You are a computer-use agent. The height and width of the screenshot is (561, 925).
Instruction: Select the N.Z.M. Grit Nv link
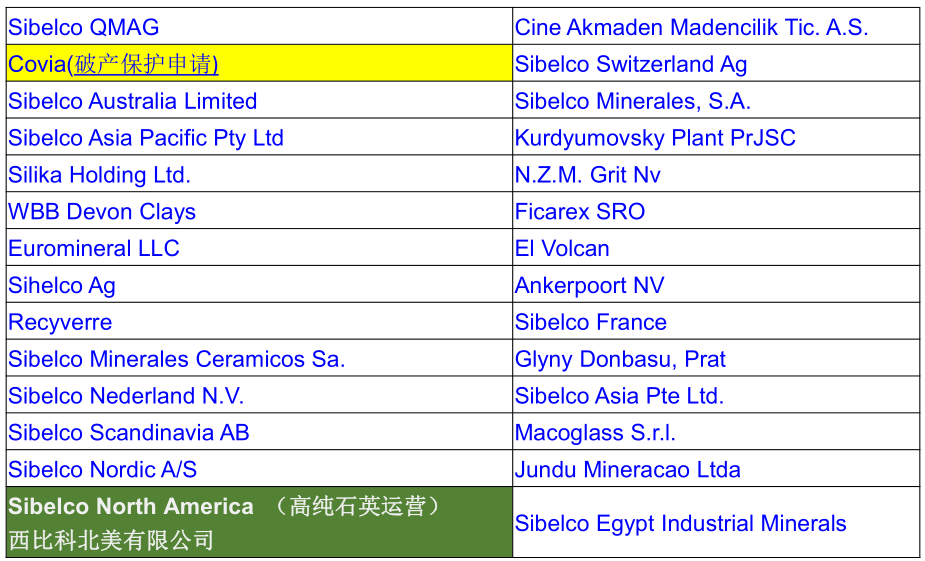(588, 175)
